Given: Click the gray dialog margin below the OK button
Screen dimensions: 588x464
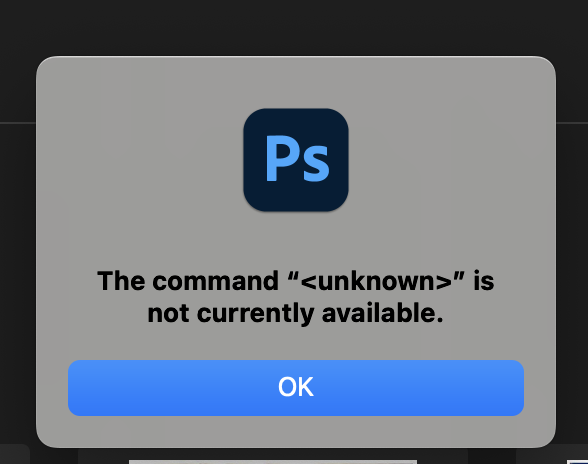Looking at the screenshot, I should coord(296,431).
